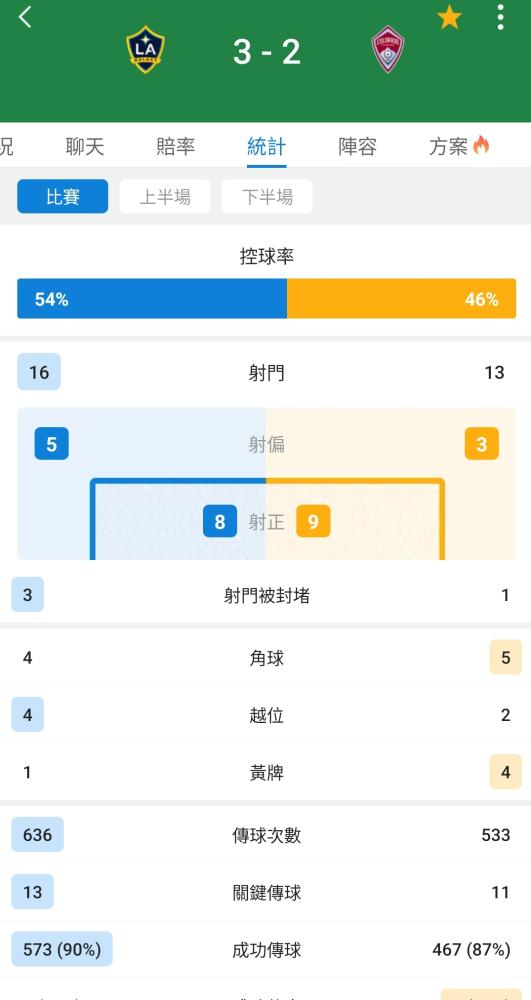This screenshot has width=531, height=1000.
Task: Tap the LA Galaxy team logo
Action: coord(145,49)
